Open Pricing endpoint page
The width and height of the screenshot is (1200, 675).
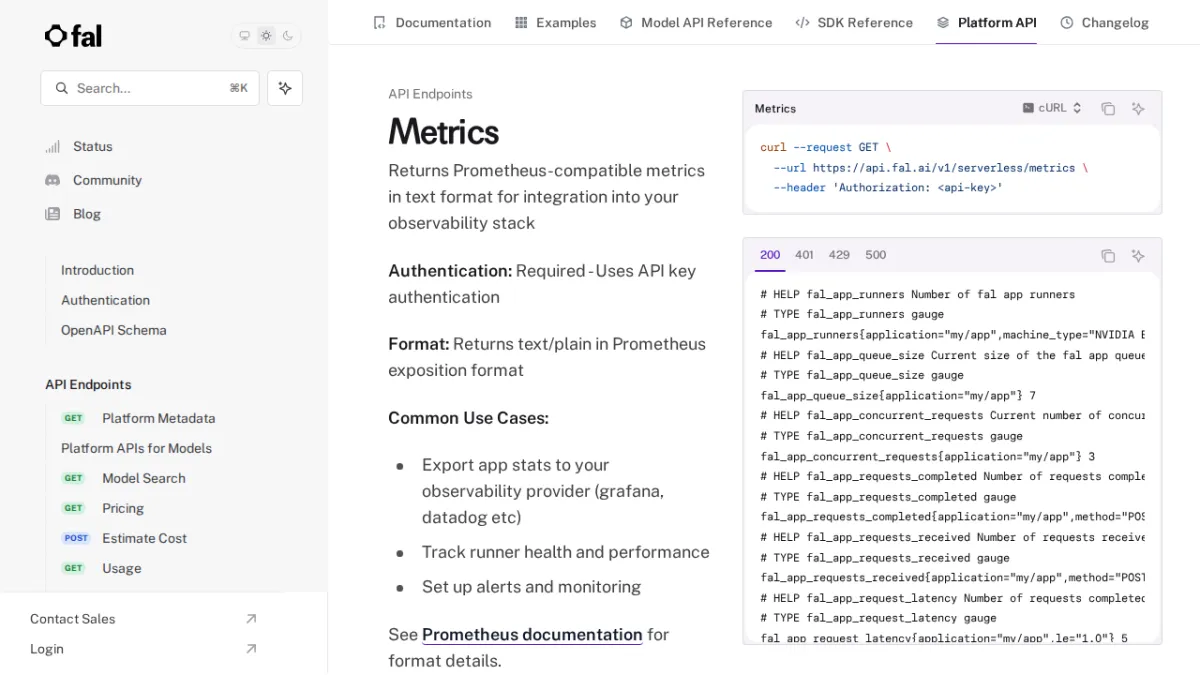[123, 508]
